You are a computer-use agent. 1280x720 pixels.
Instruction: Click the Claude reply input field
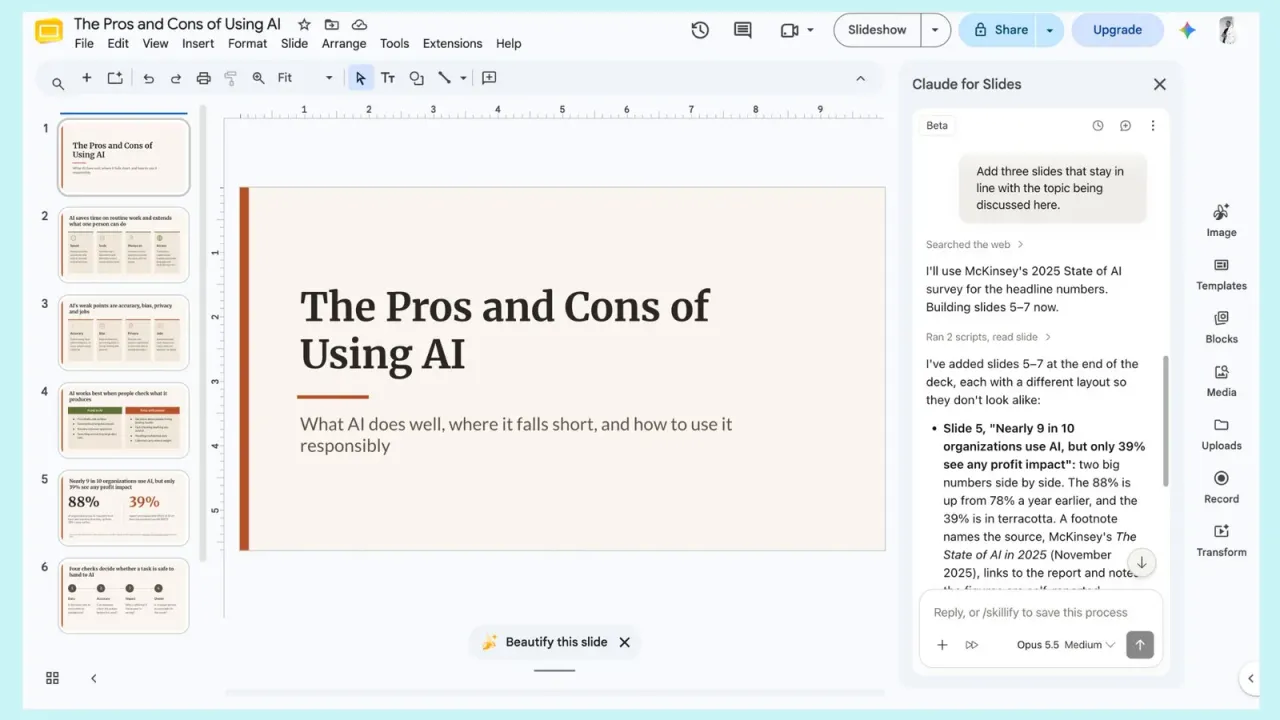pos(1041,612)
